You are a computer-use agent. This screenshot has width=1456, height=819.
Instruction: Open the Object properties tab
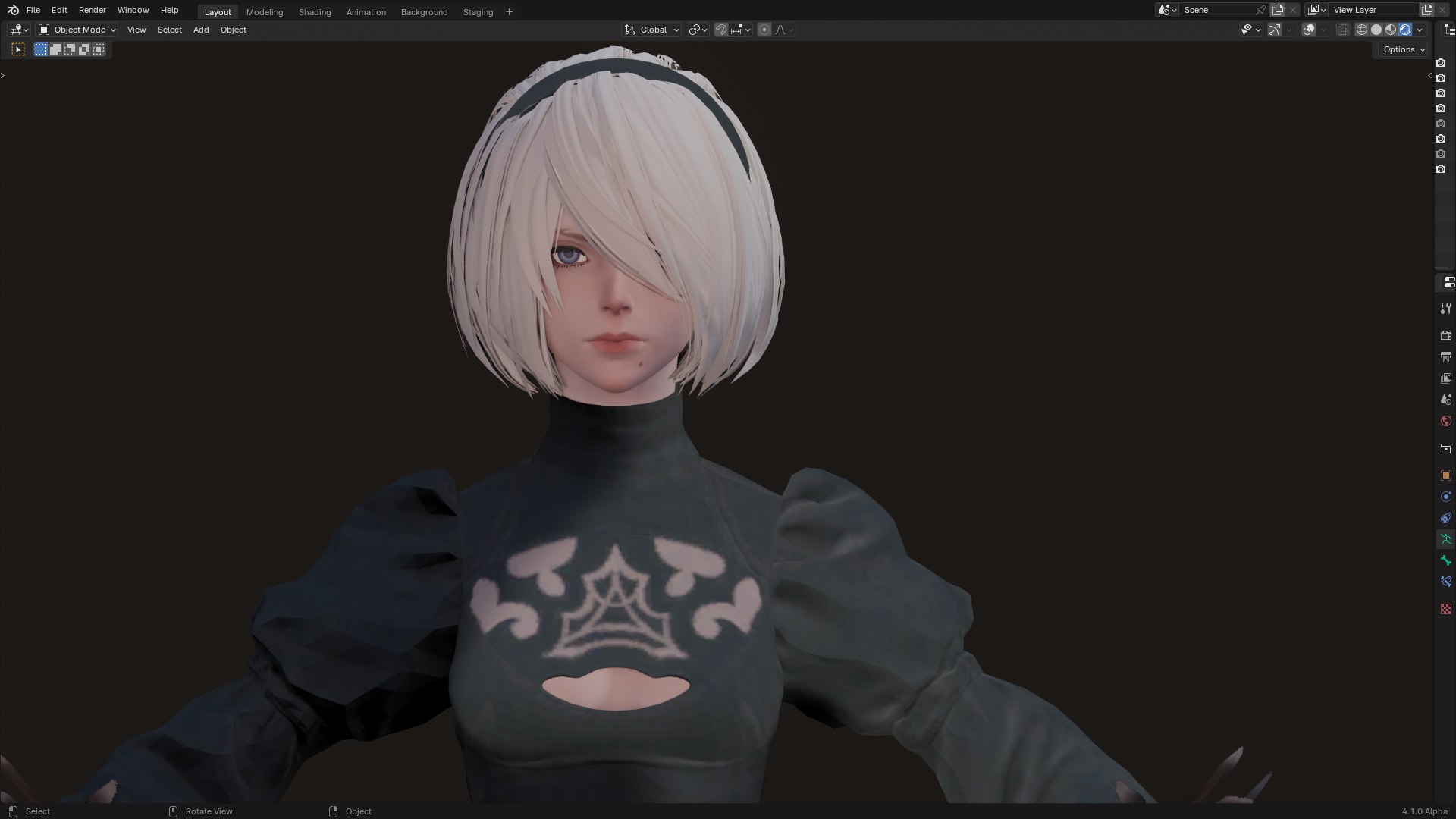[x=1445, y=475]
